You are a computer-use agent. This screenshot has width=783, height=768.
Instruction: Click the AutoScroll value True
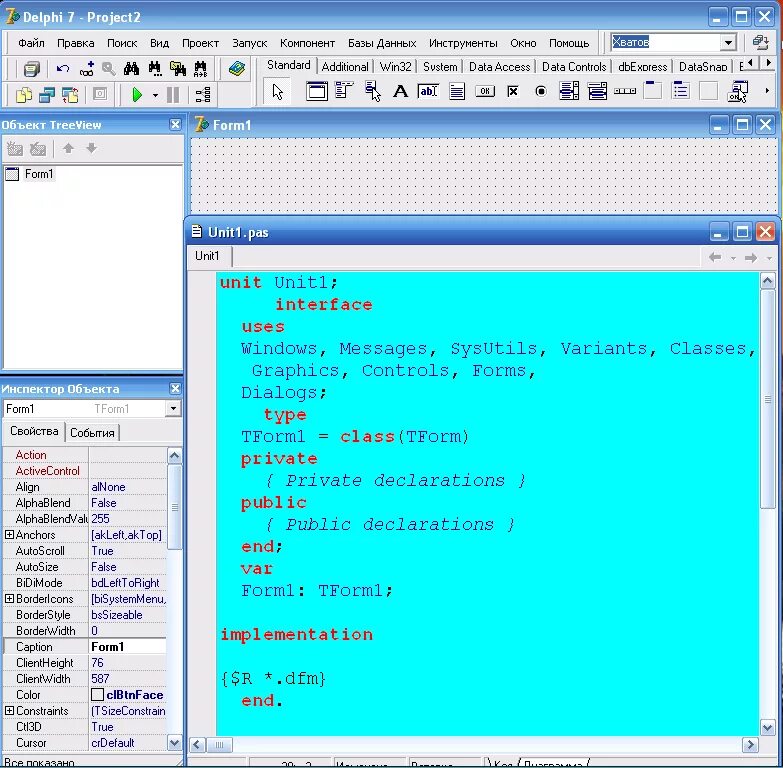127,550
